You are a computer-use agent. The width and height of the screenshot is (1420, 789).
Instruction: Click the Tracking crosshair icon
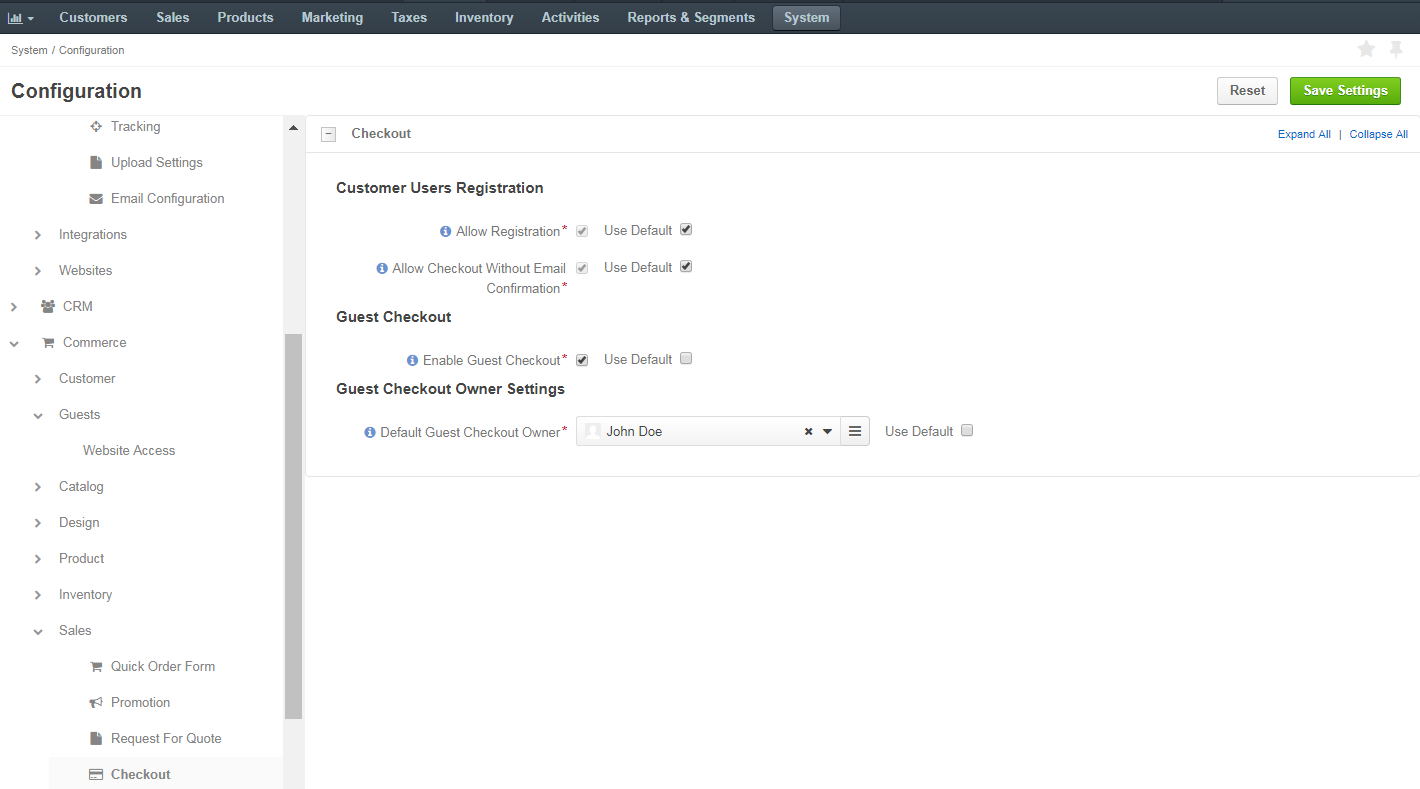point(96,126)
